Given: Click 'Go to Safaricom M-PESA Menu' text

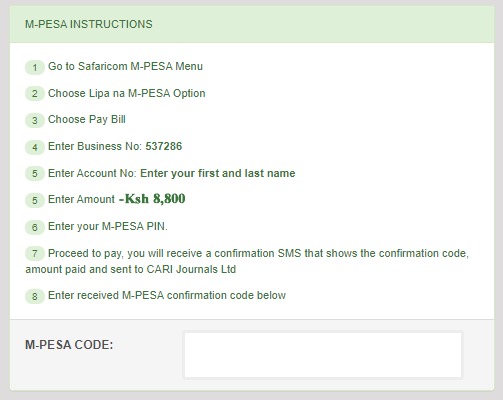Looking at the screenshot, I should 125,66.
